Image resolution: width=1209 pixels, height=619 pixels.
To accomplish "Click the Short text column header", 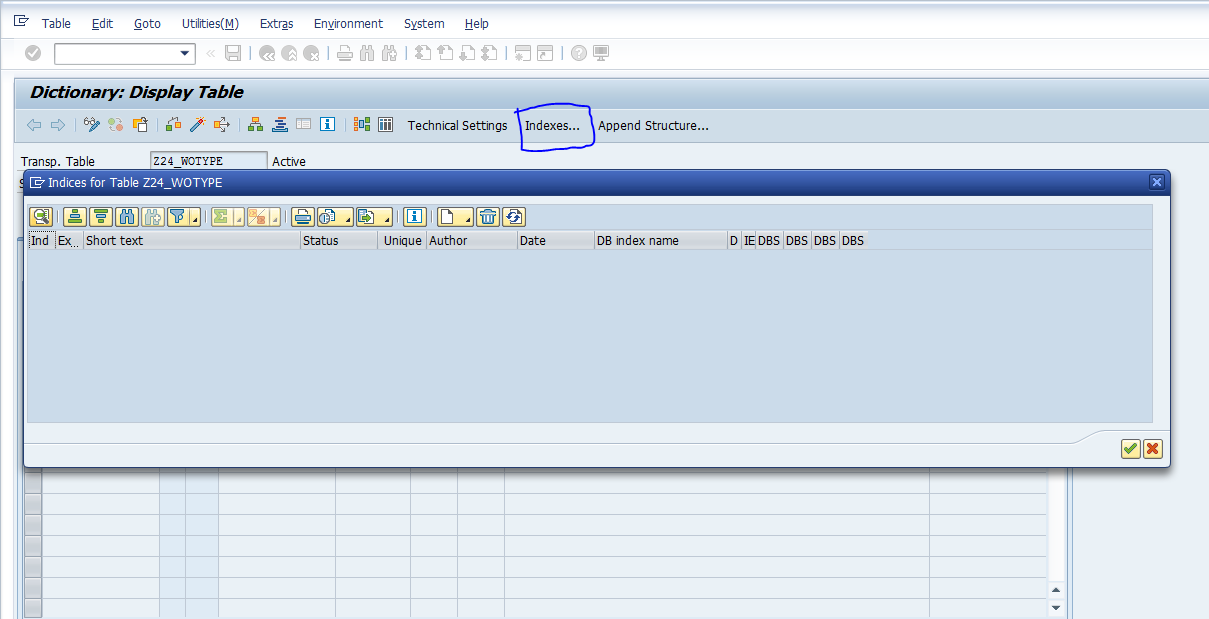I will [x=190, y=241].
